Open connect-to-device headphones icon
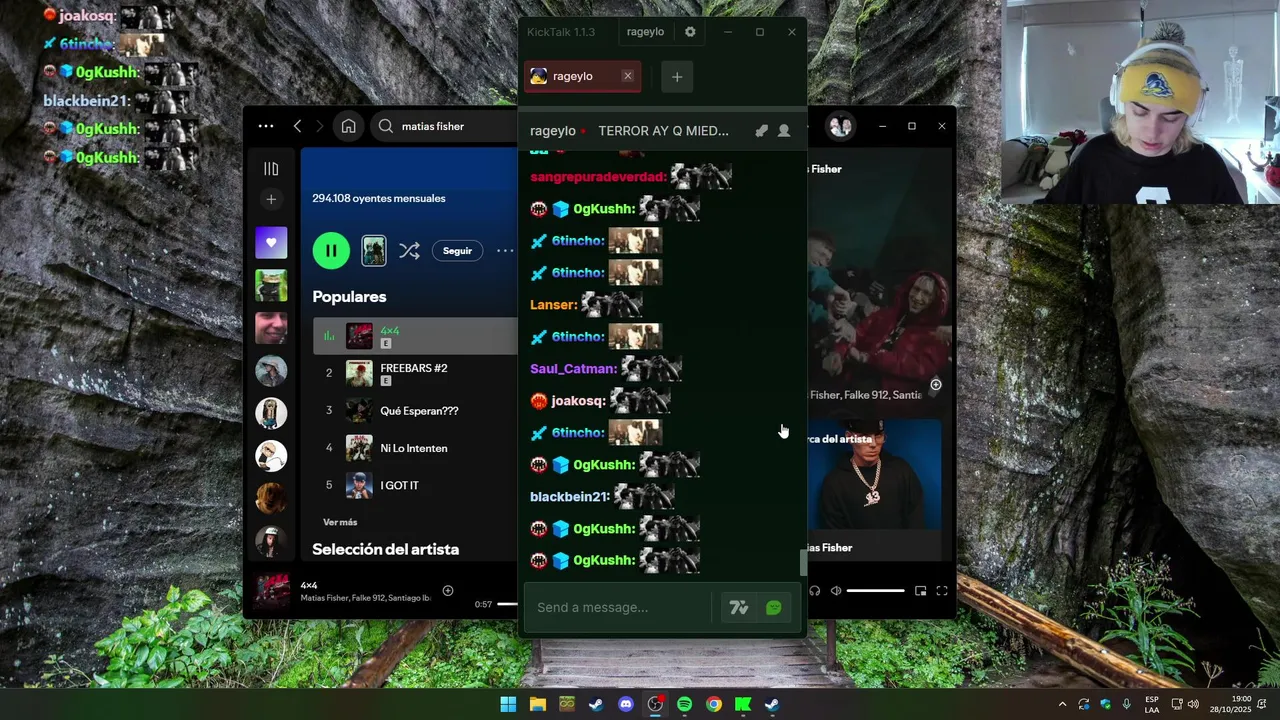The height and width of the screenshot is (720, 1280). click(x=814, y=591)
